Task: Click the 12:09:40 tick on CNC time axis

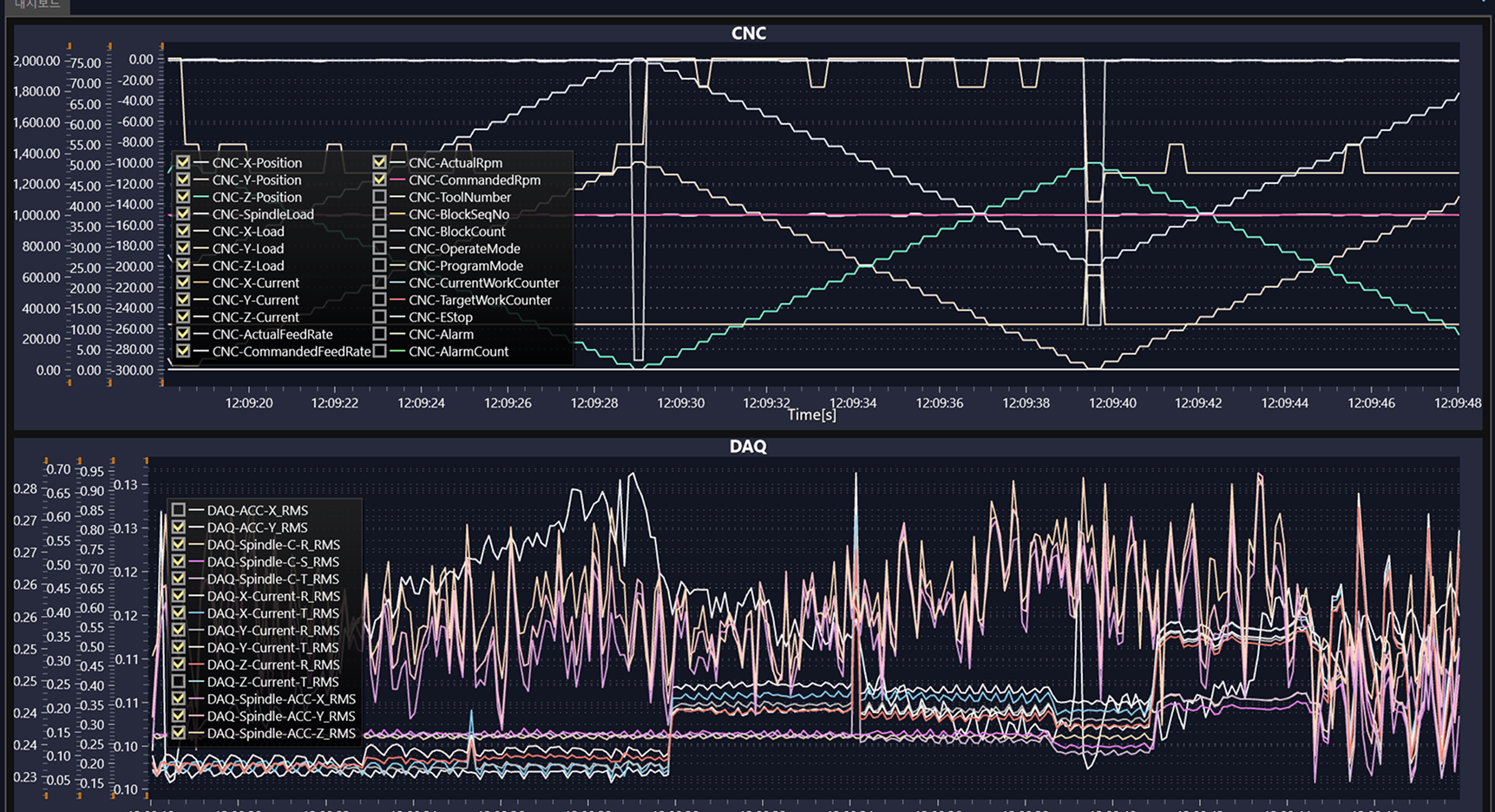Action: point(1112,403)
